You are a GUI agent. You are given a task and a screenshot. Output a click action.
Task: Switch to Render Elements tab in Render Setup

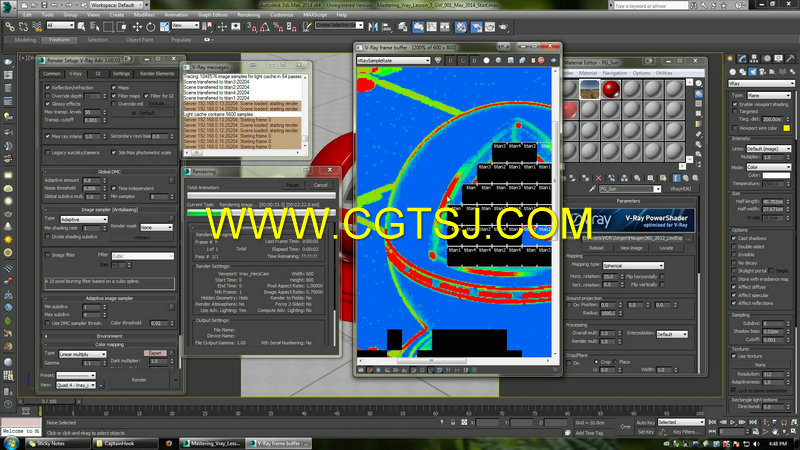click(x=157, y=73)
